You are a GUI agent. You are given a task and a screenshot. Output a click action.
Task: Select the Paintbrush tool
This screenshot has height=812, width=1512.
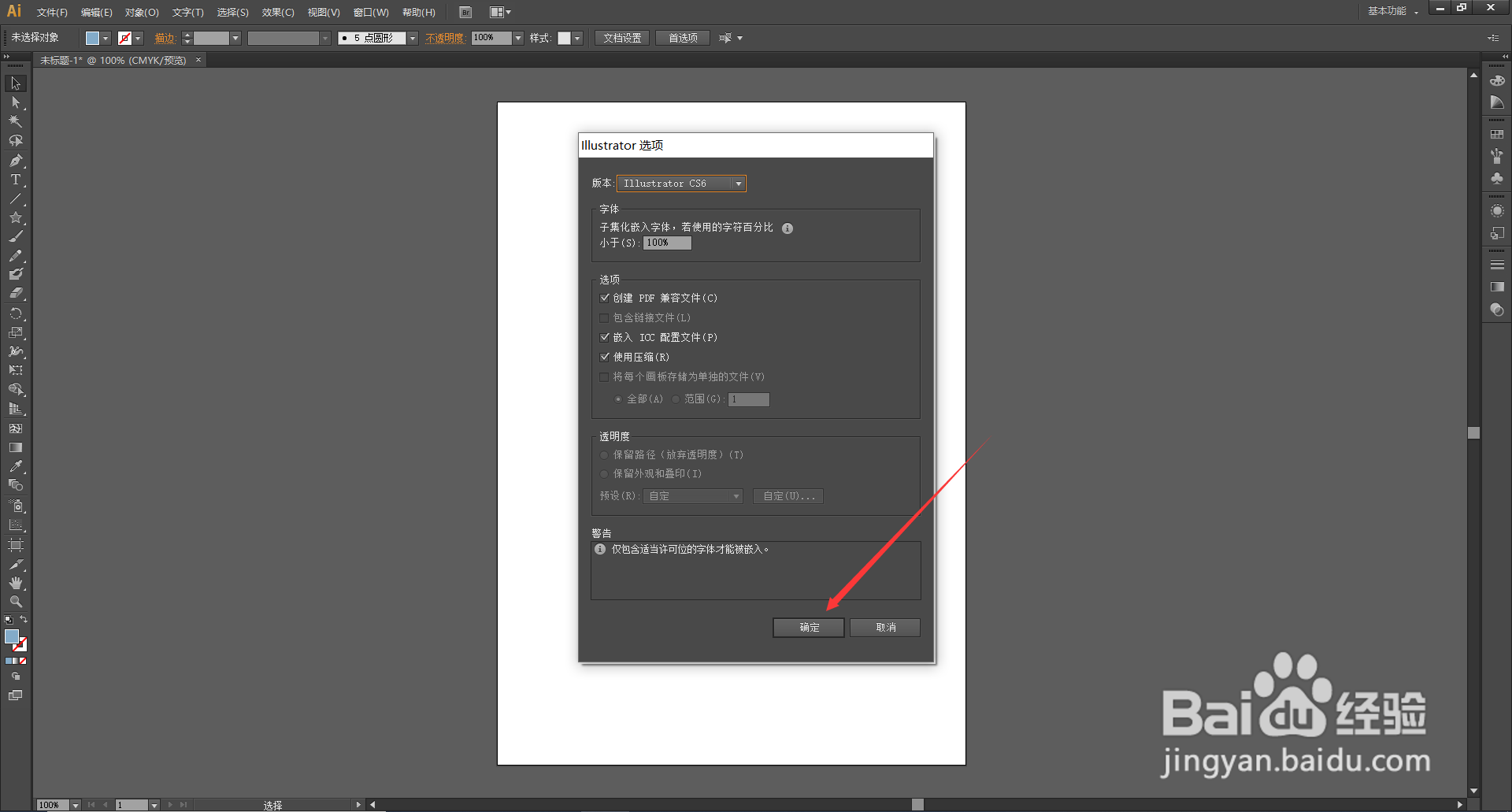pos(16,236)
